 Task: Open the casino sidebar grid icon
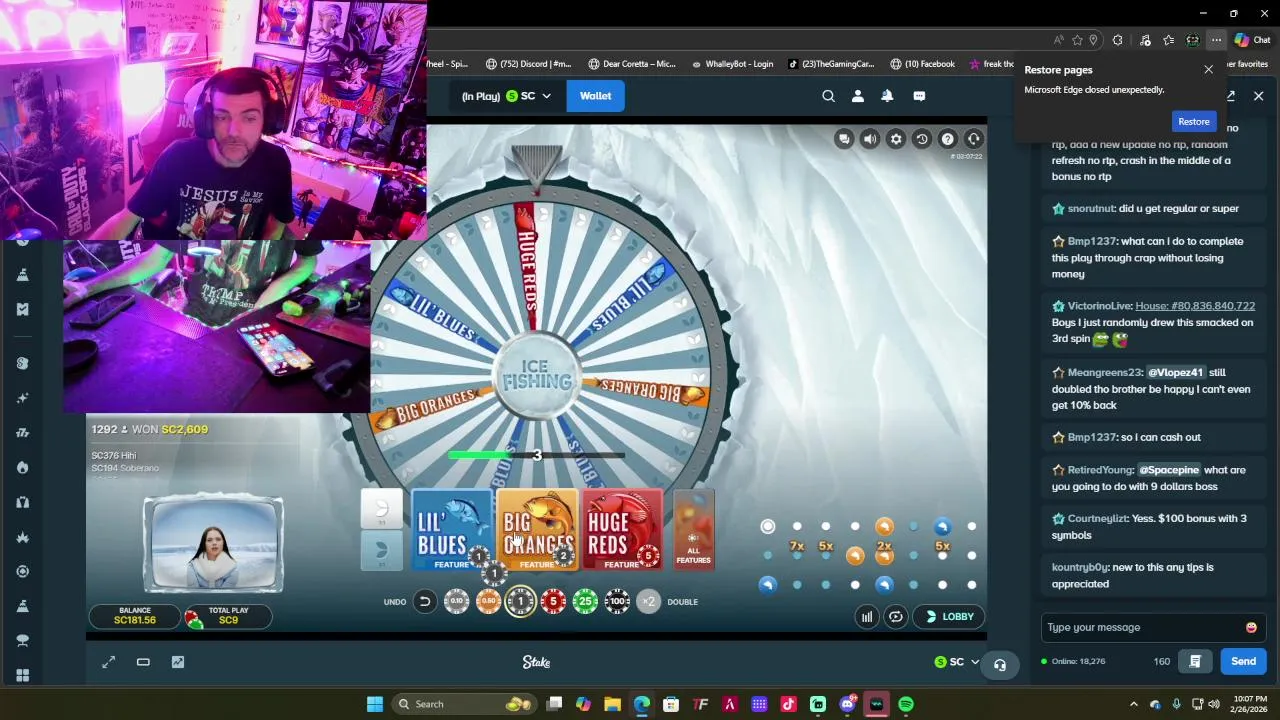[22, 675]
